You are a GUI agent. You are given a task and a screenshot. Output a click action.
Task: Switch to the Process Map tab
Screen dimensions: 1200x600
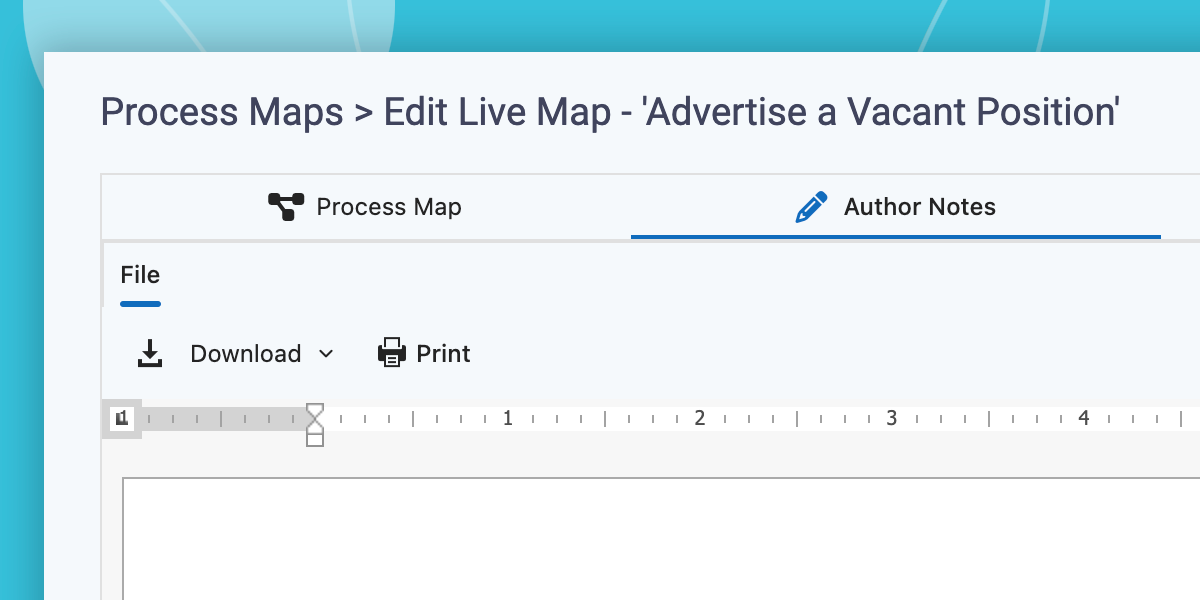point(365,207)
